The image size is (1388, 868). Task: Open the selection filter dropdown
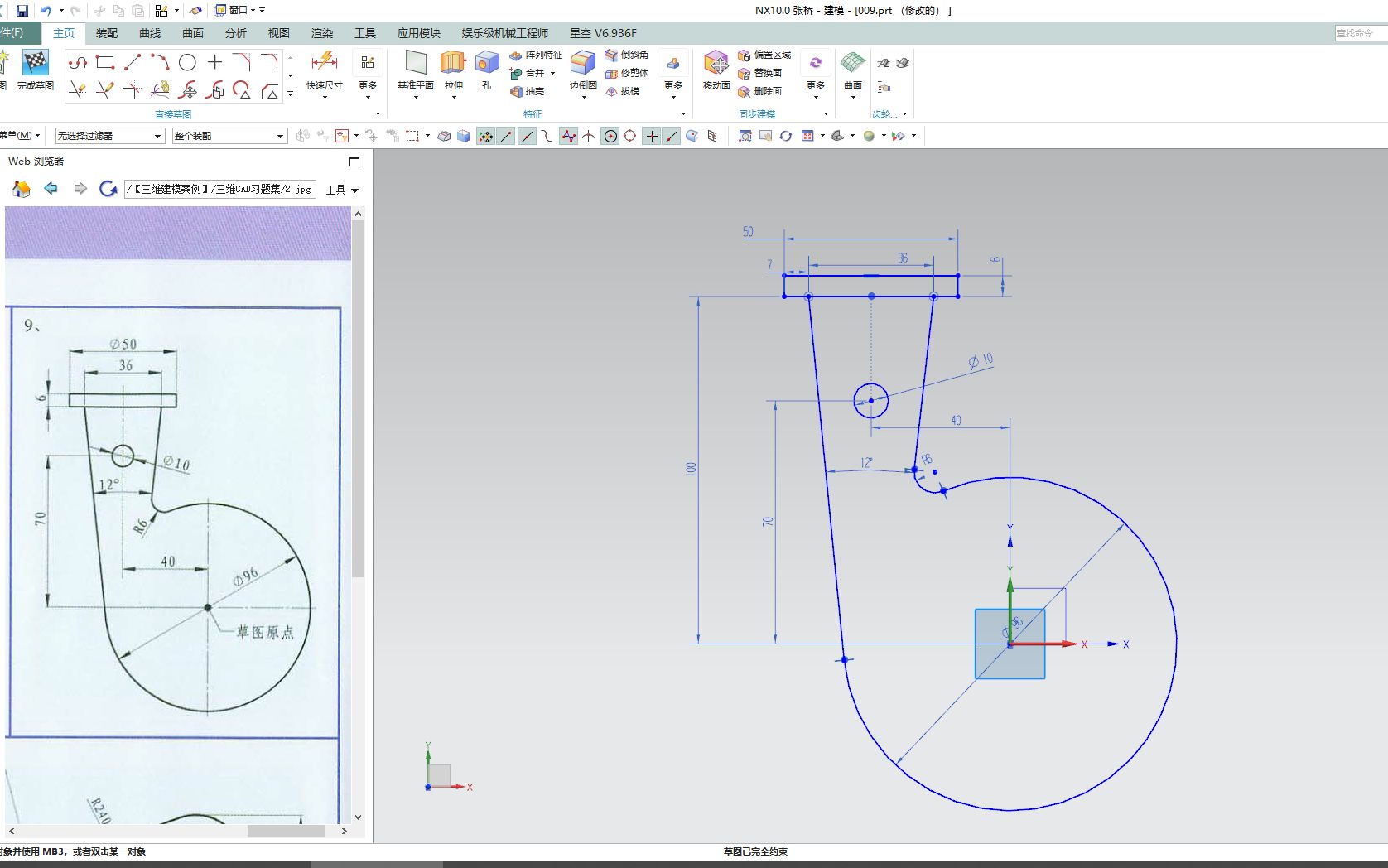click(x=159, y=136)
